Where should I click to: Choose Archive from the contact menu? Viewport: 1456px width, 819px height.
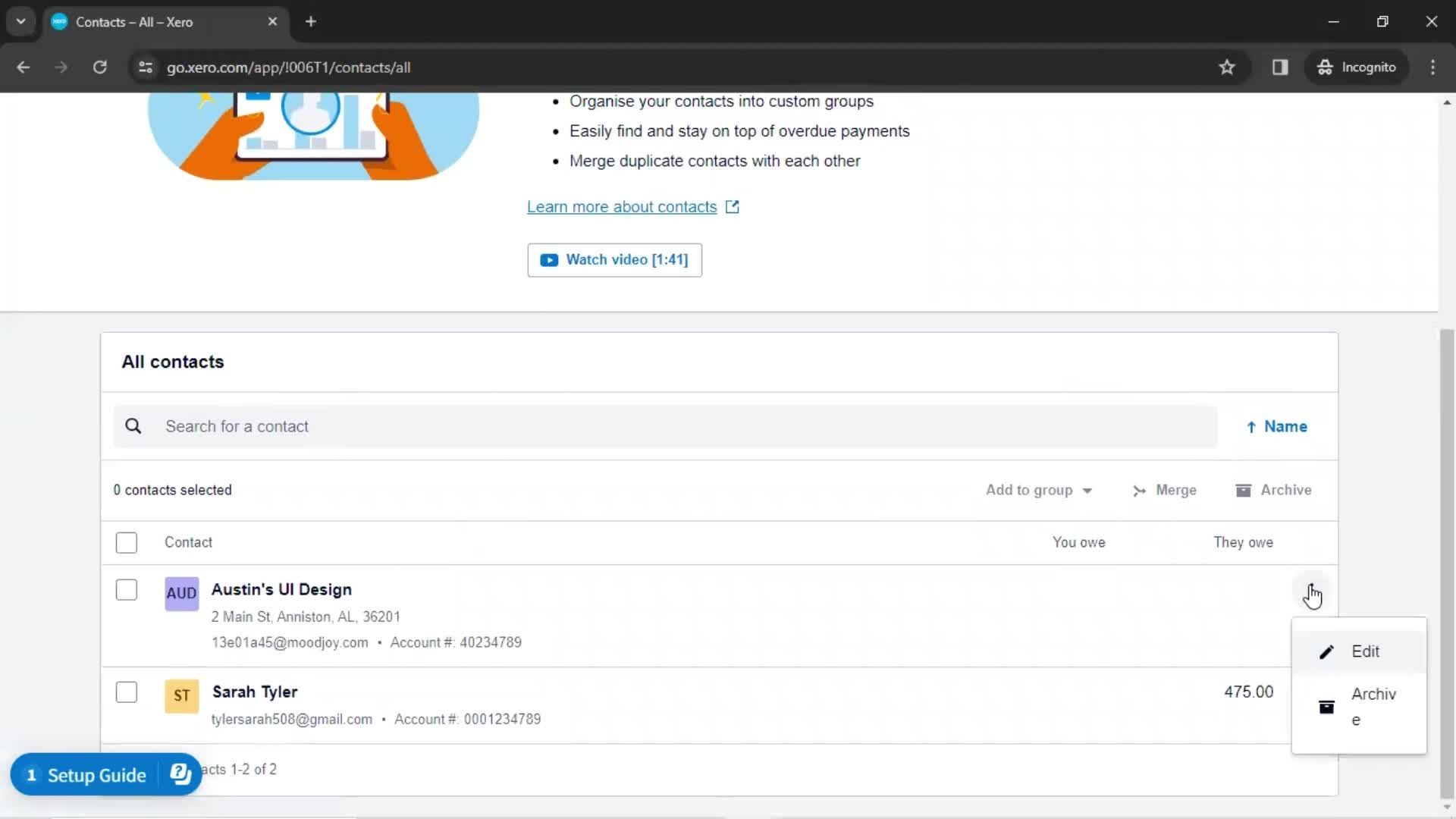tap(1359, 708)
